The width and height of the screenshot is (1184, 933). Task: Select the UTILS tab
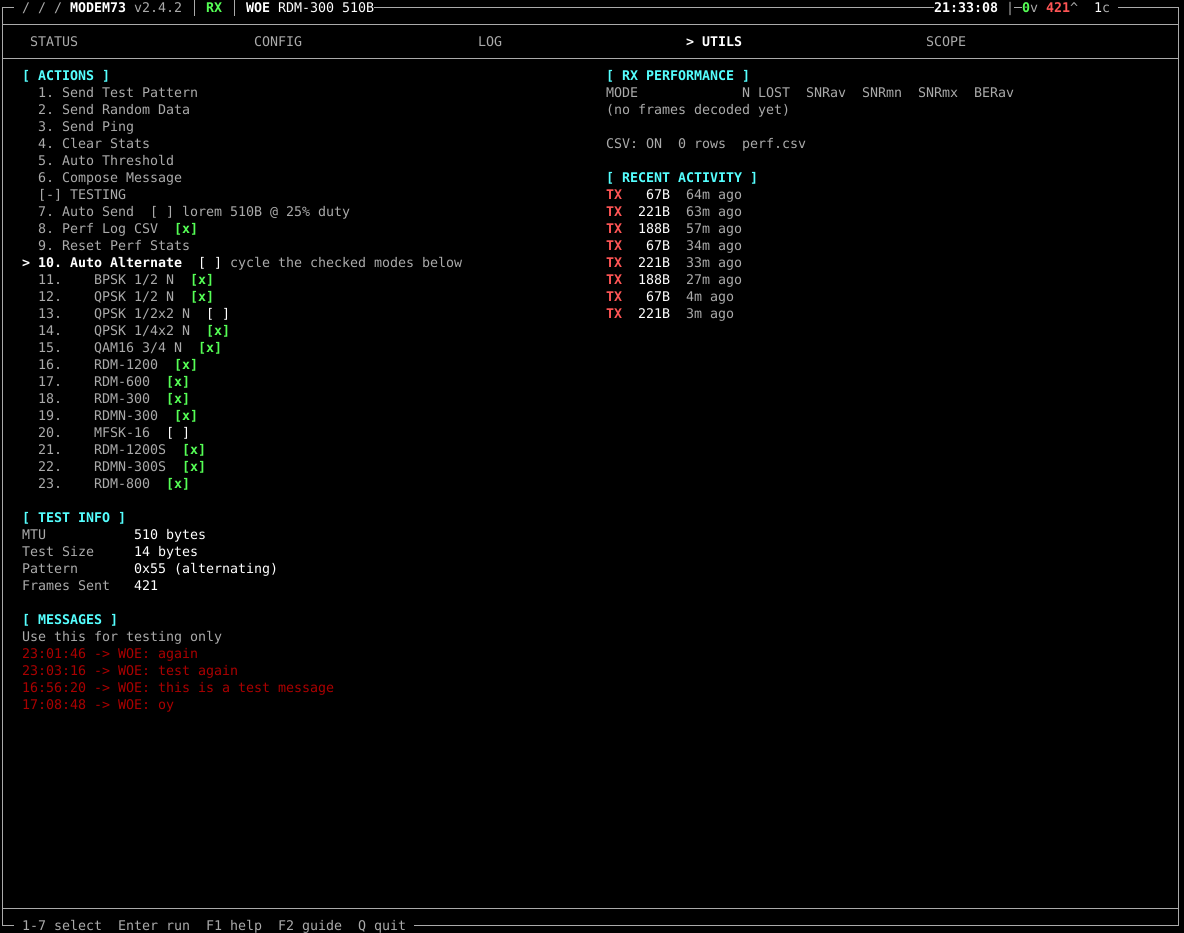click(714, 42)
